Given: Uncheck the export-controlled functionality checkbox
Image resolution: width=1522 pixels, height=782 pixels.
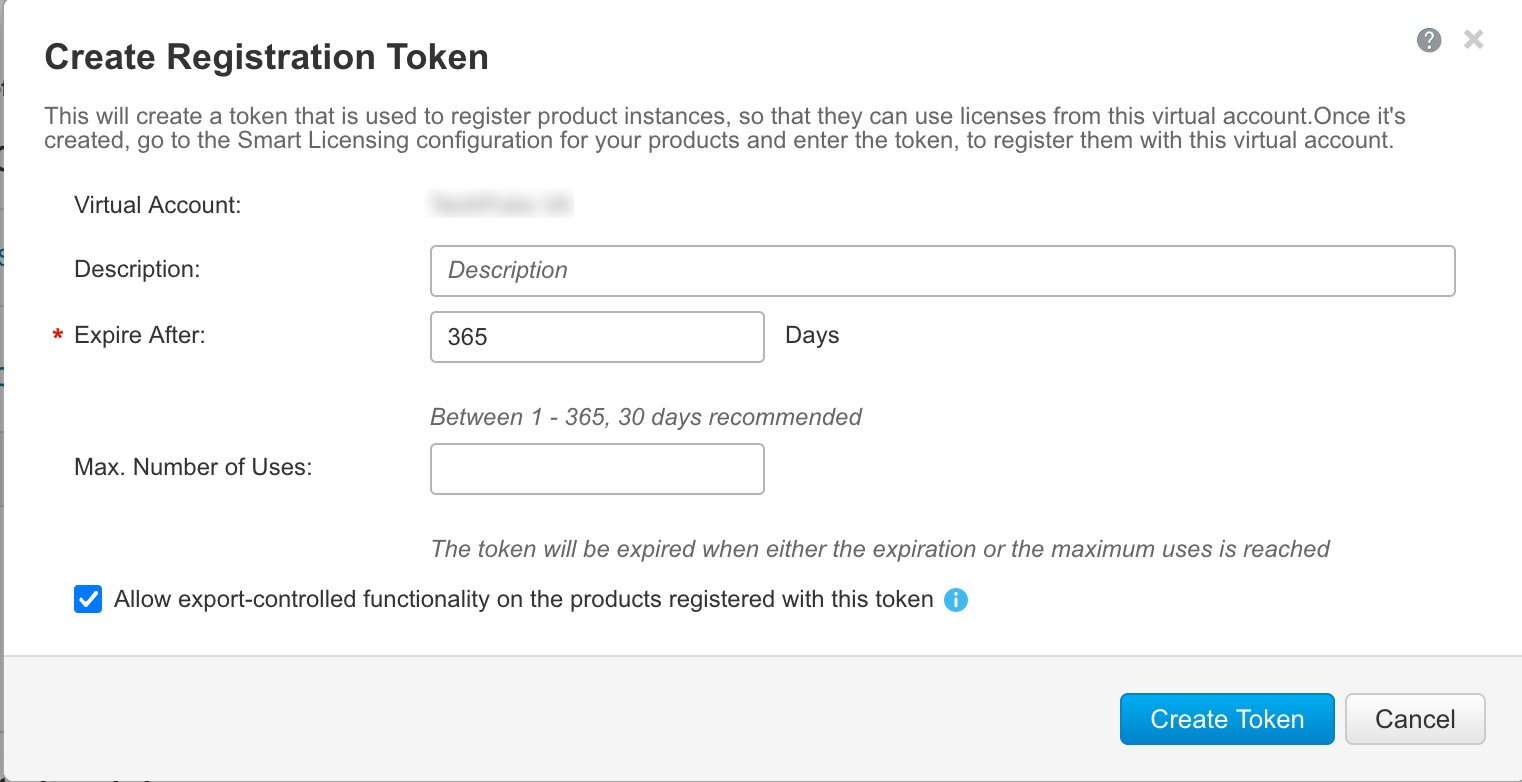Looking at the screenshot, I should point(88,600).
